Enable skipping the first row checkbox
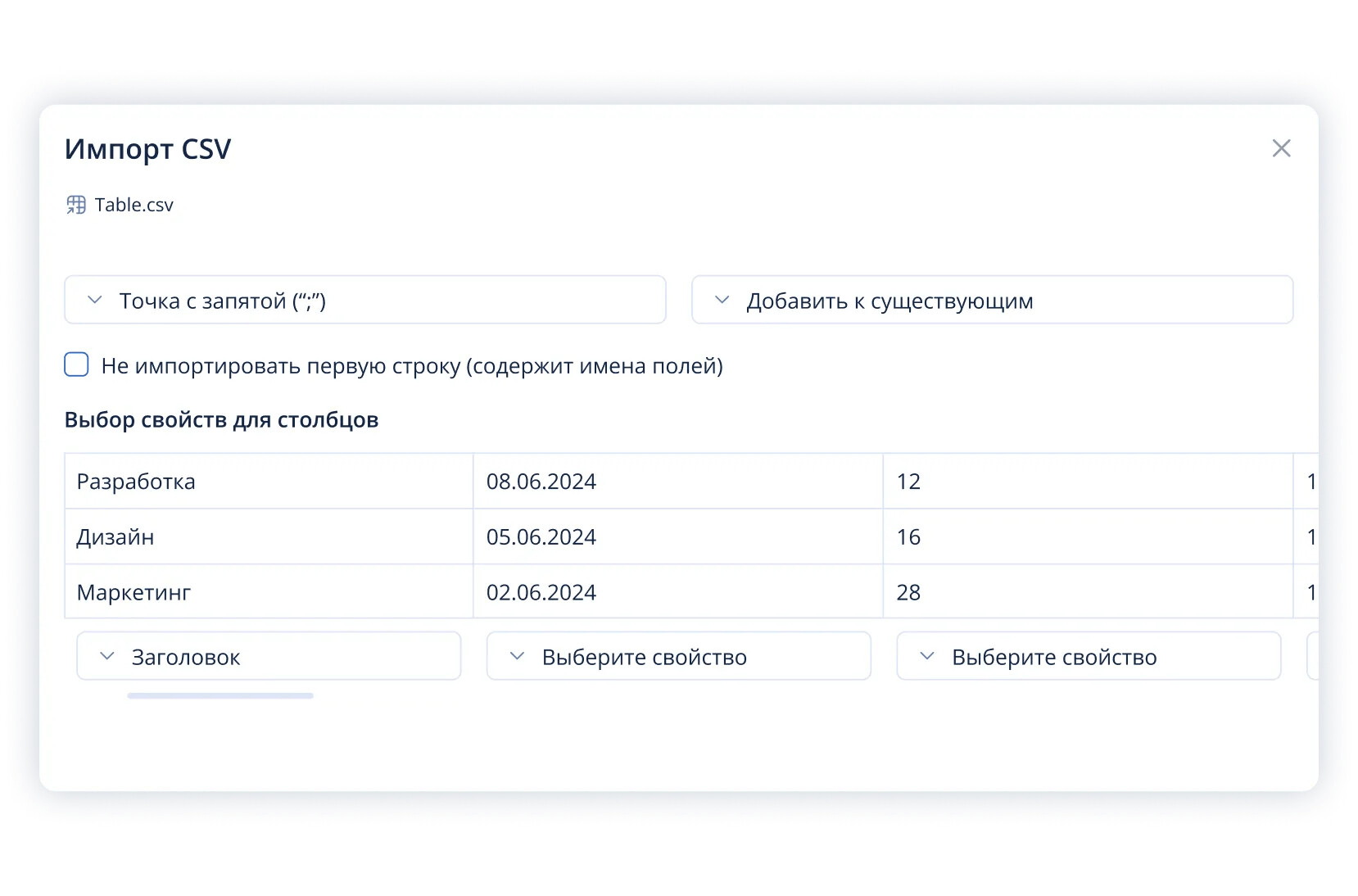This screenshot has width=1358, height=896. [77, 364]
